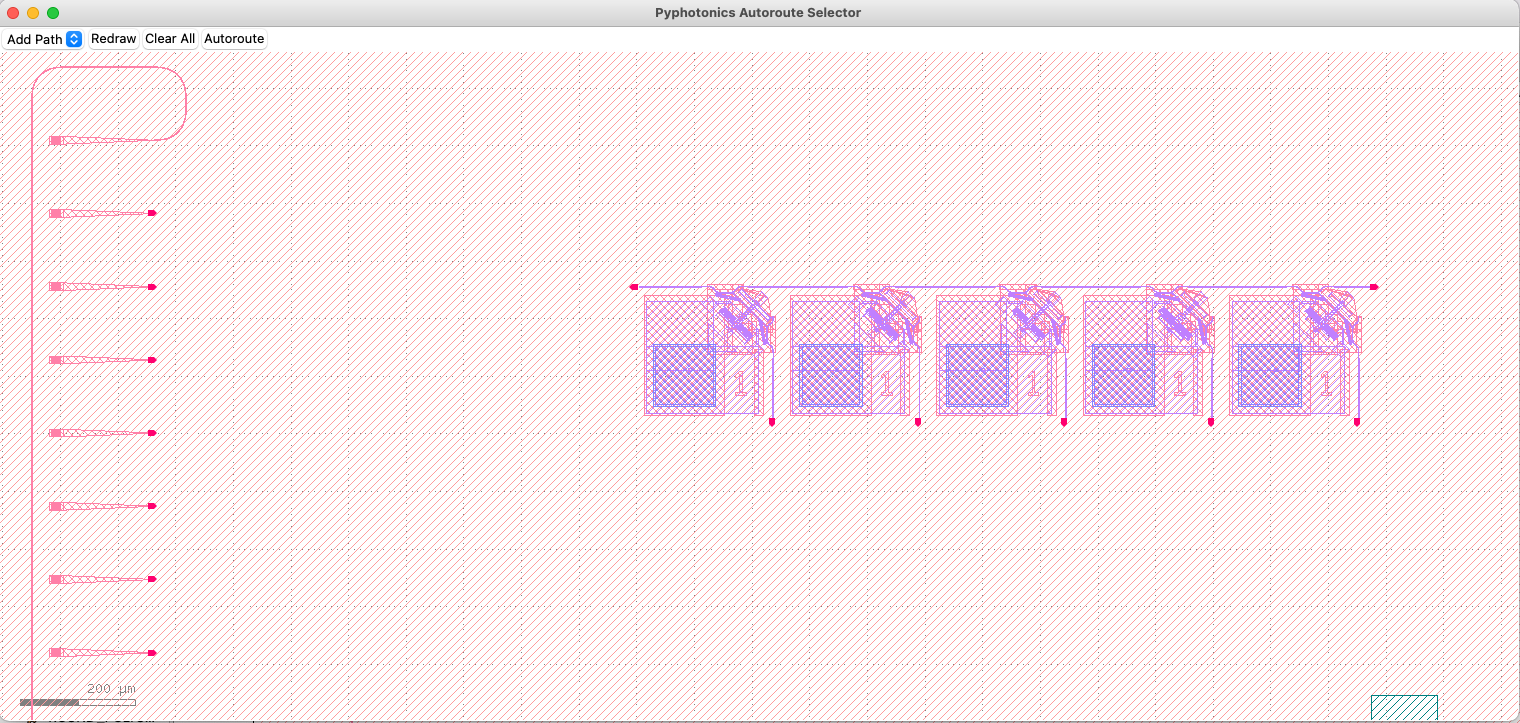Click the Redraw button
The width and height of the screenshot is (1520, 723).
[x=113, y=39]
